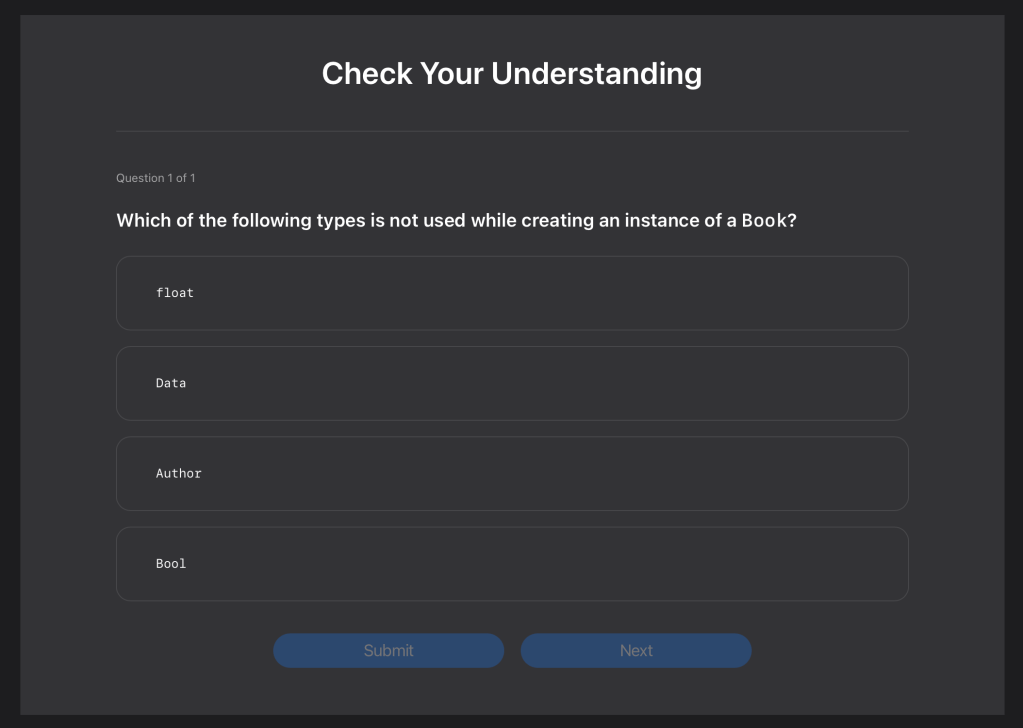Pick the Author answer option
Image resolution: width=1023 pixels, height=728 pixels.
tap(511, 473)
